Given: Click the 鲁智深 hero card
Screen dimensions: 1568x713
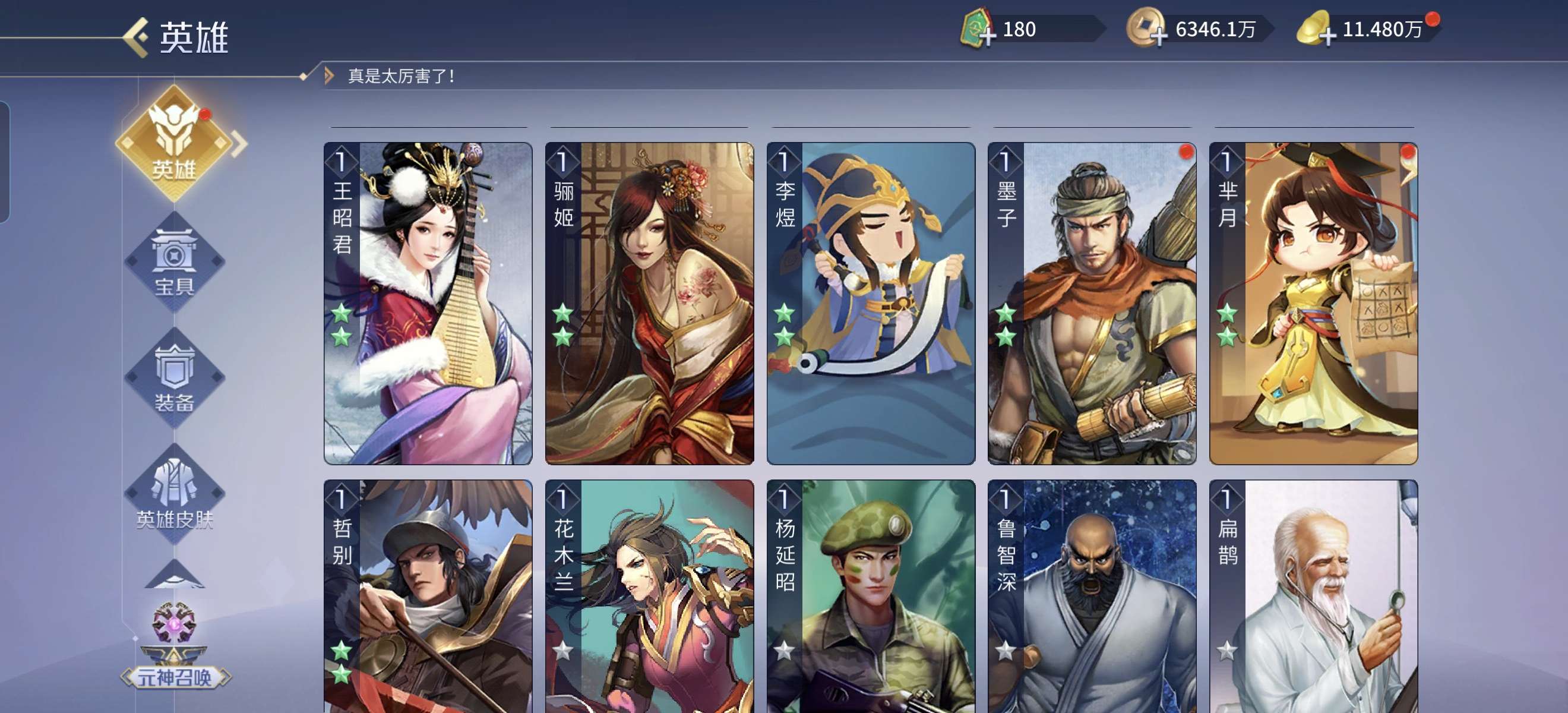Looking at the screenshot, I should pos(1092,596).
